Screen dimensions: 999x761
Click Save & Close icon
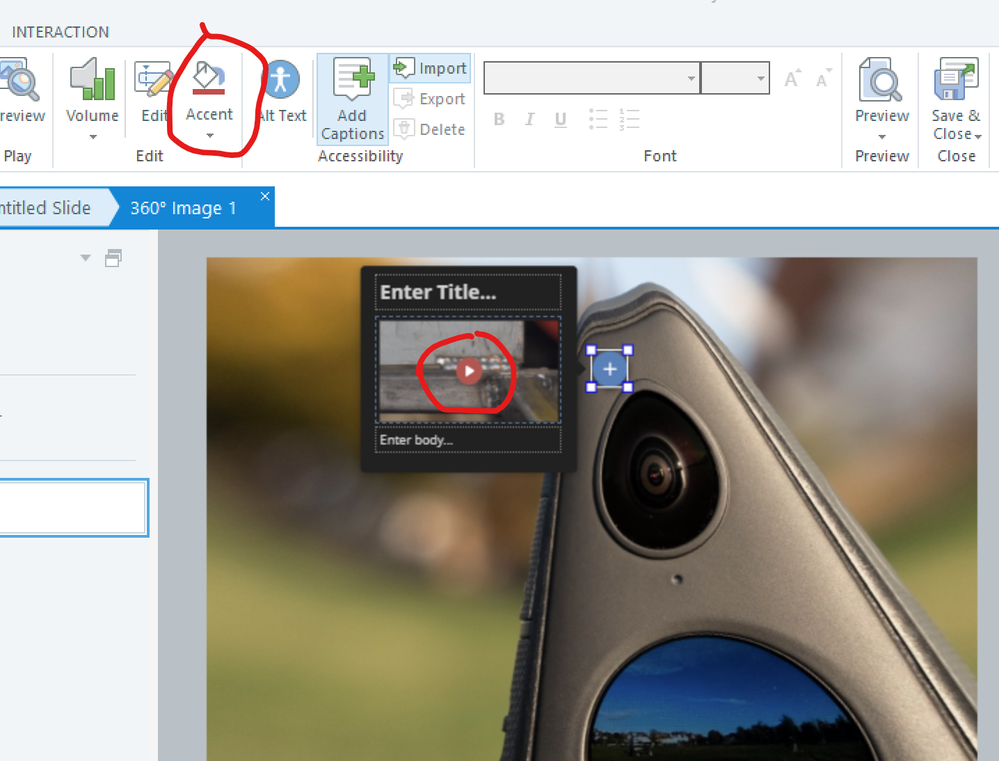tap(956, 79)
